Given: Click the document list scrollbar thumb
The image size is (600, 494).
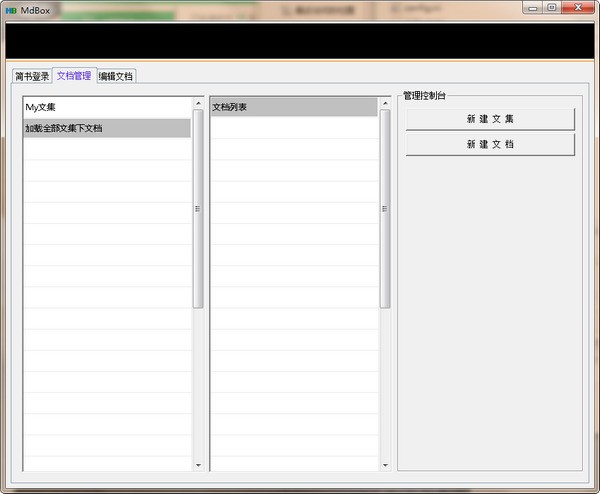Looking at the screenshot, I should [x=385, y=209].
